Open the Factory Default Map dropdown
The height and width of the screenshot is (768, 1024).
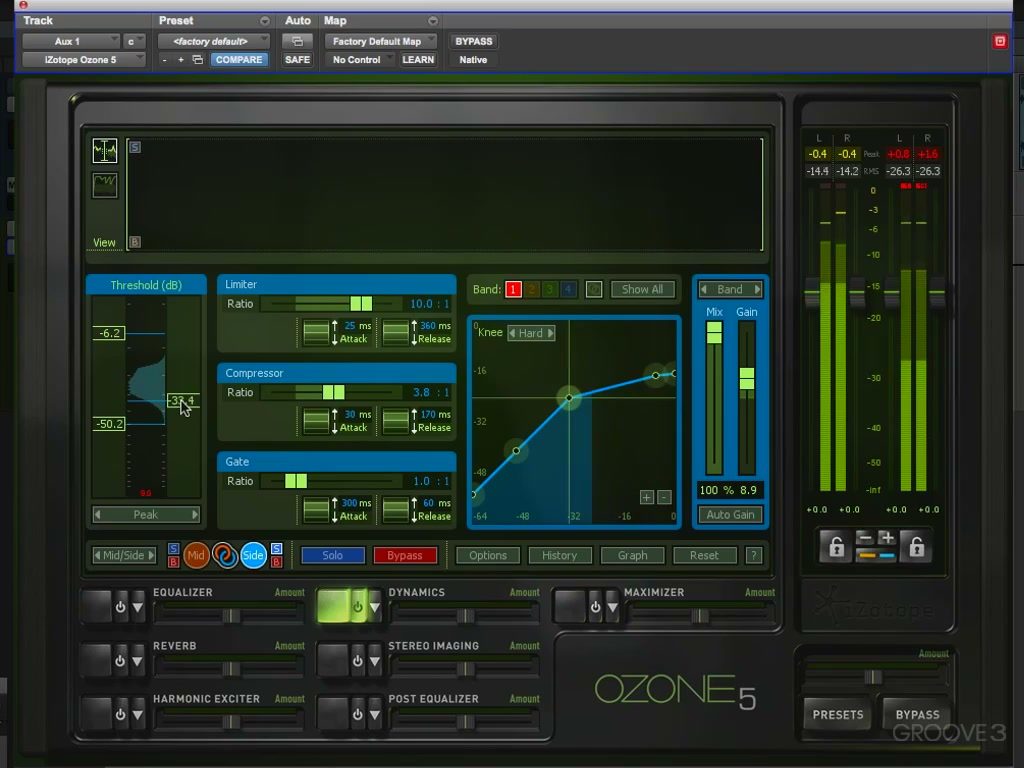click(x=381, y=41)
